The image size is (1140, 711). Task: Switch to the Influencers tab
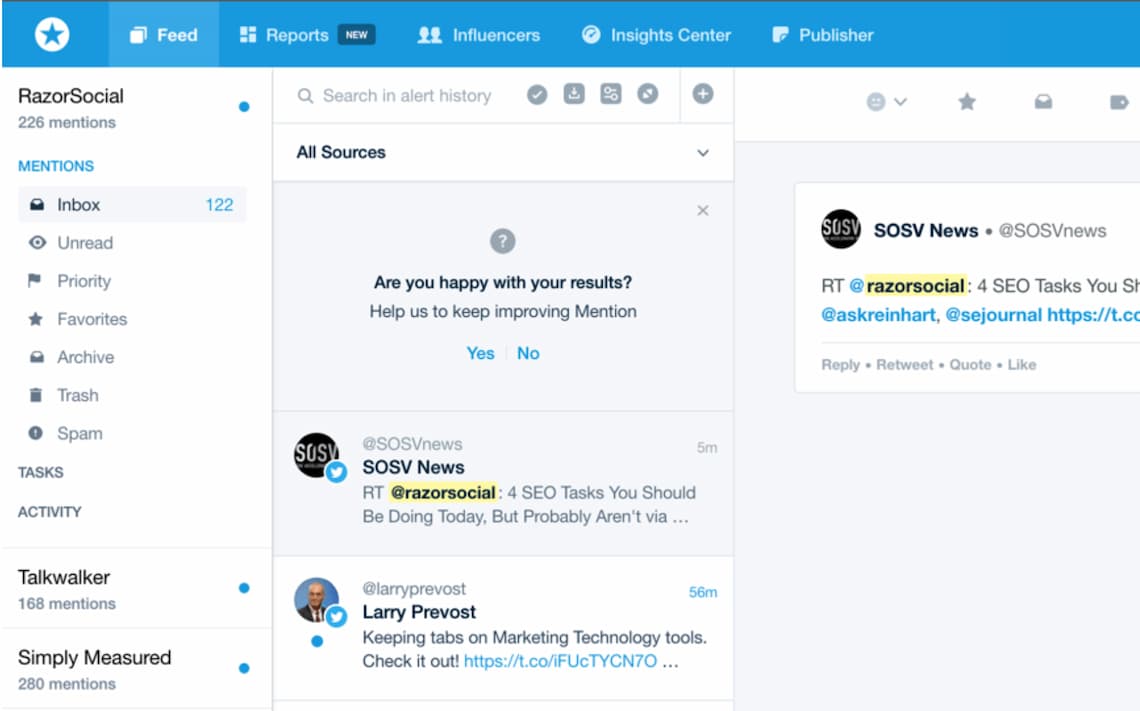tap(479, 35)
